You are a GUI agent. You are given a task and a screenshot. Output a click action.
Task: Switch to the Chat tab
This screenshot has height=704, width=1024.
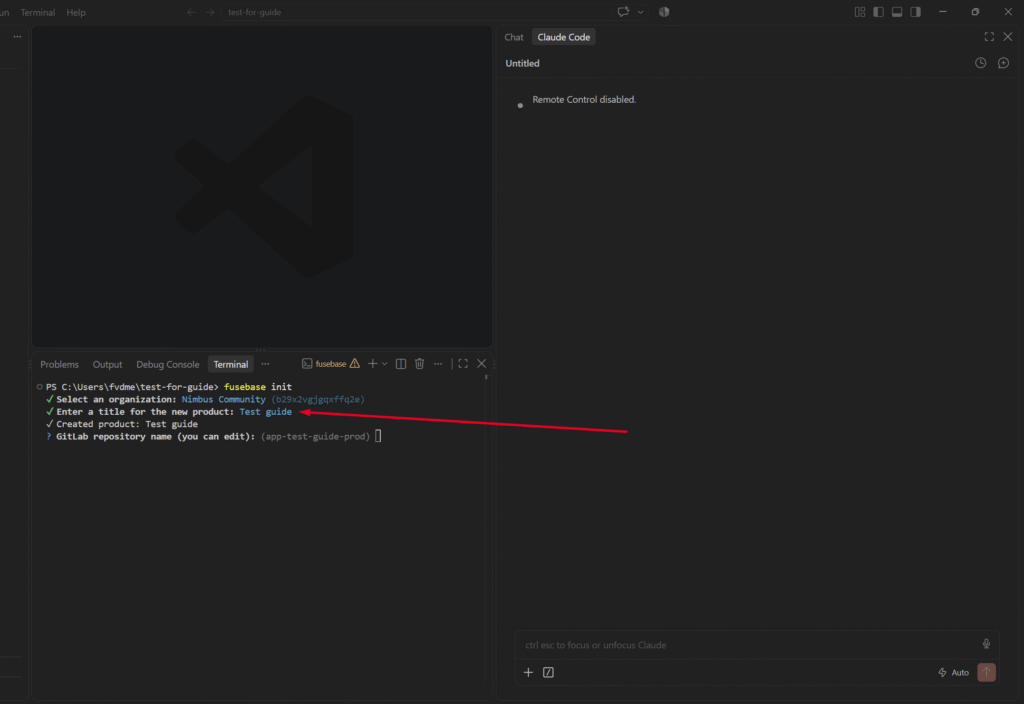point(514,37)
